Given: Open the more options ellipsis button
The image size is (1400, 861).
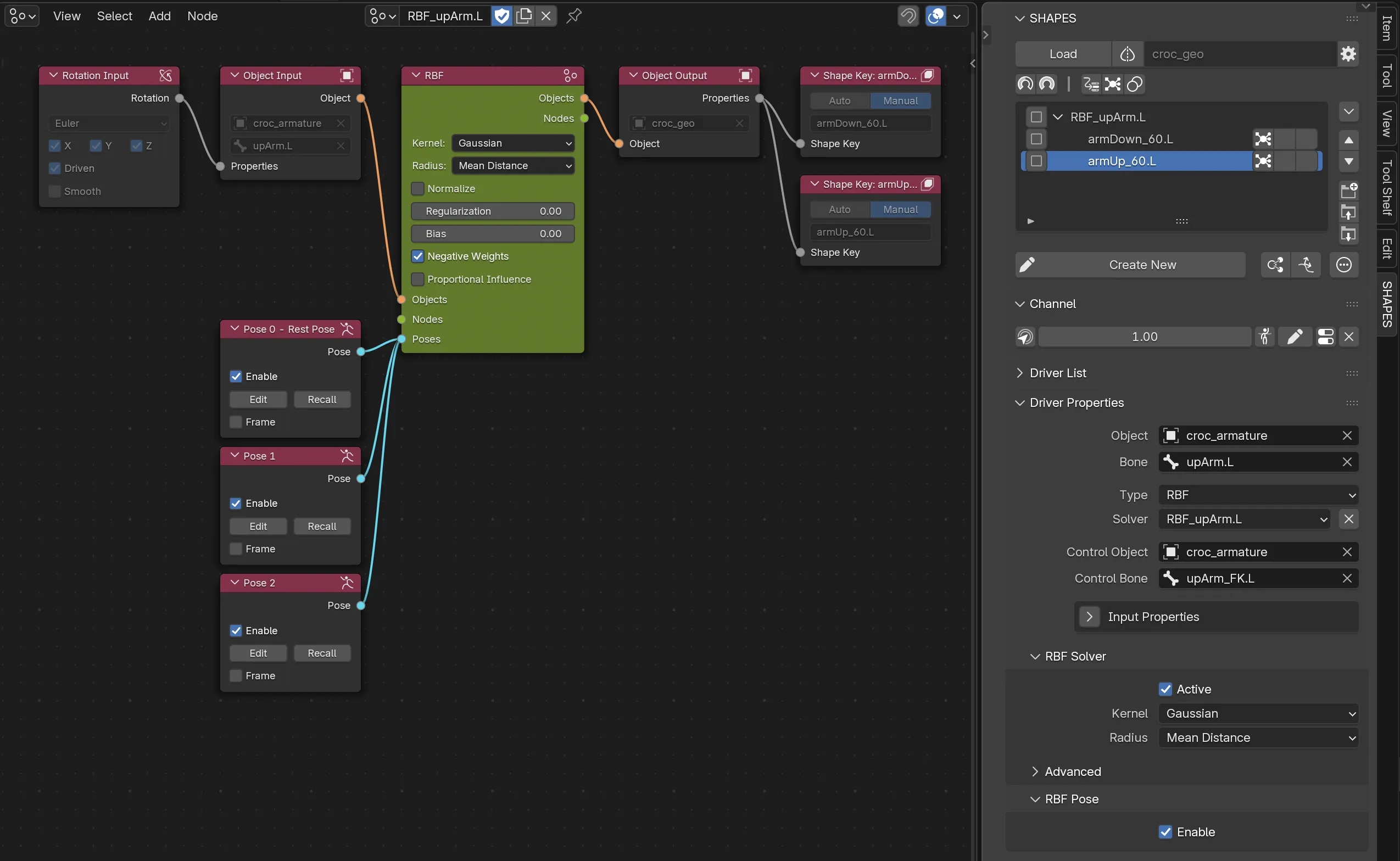Looking at the screenshot, I should (x=1343, y=265).
